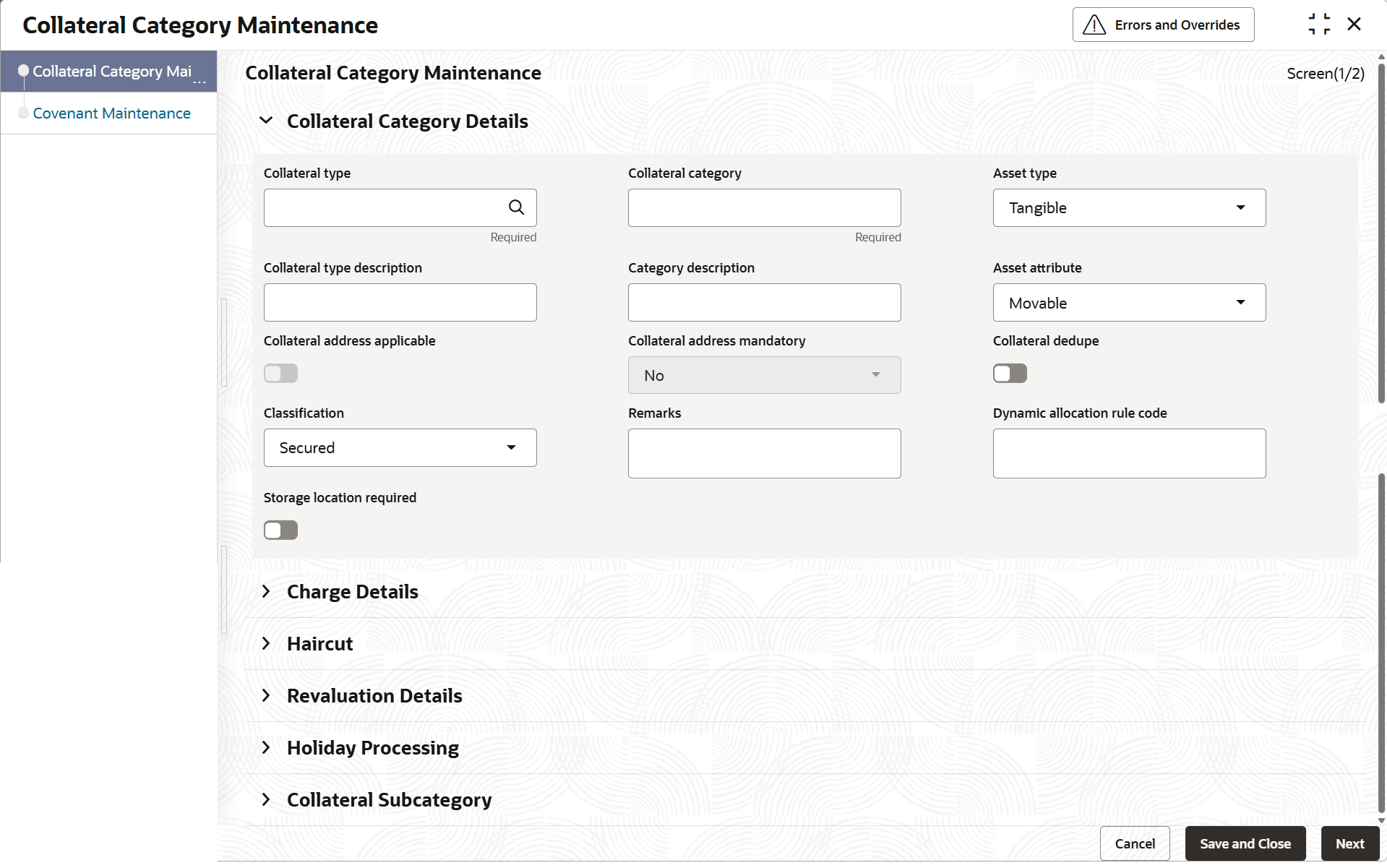Click the Next button
The width and height of the screenshot is (1387, 868).
[x=1349, y=843]
